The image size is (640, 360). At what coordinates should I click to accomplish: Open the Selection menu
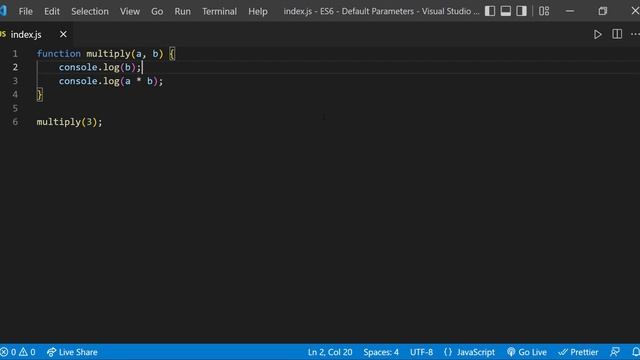[90, 11]
